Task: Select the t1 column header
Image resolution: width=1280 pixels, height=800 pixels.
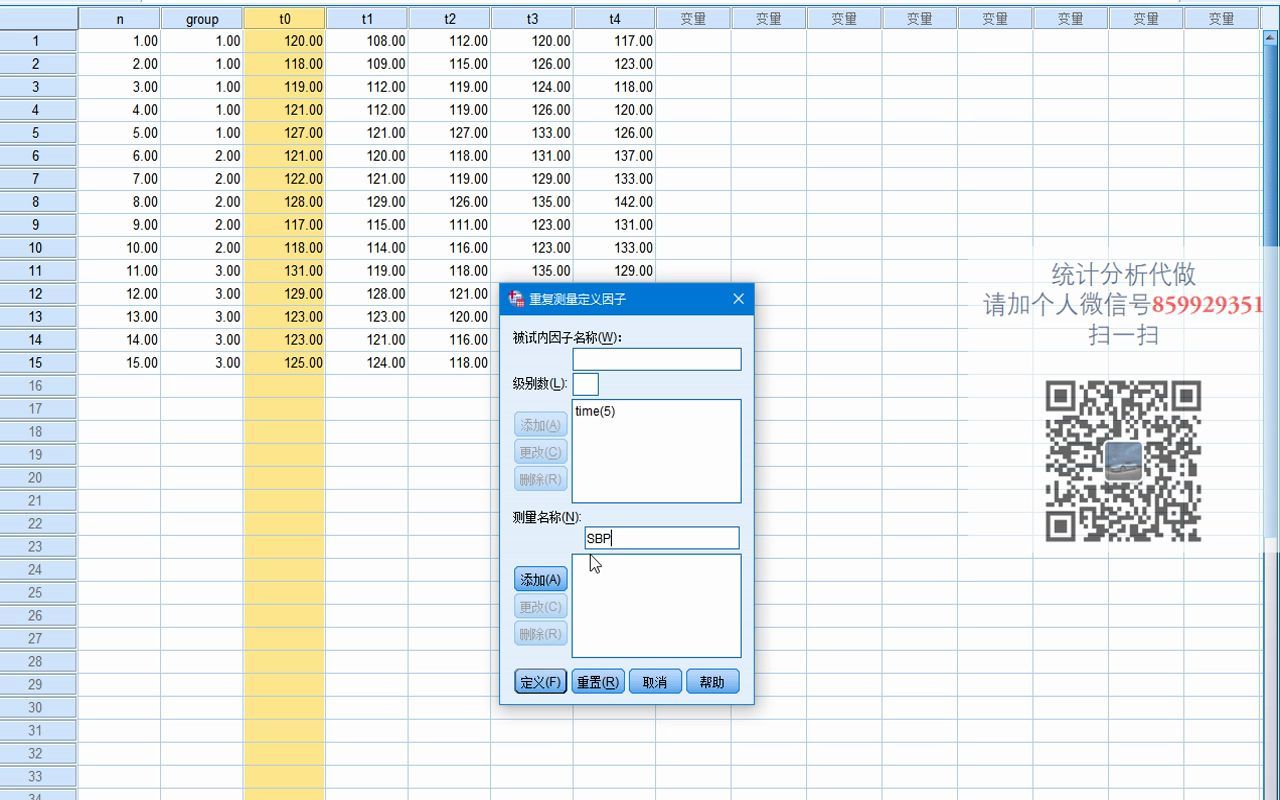Action: 367,19
